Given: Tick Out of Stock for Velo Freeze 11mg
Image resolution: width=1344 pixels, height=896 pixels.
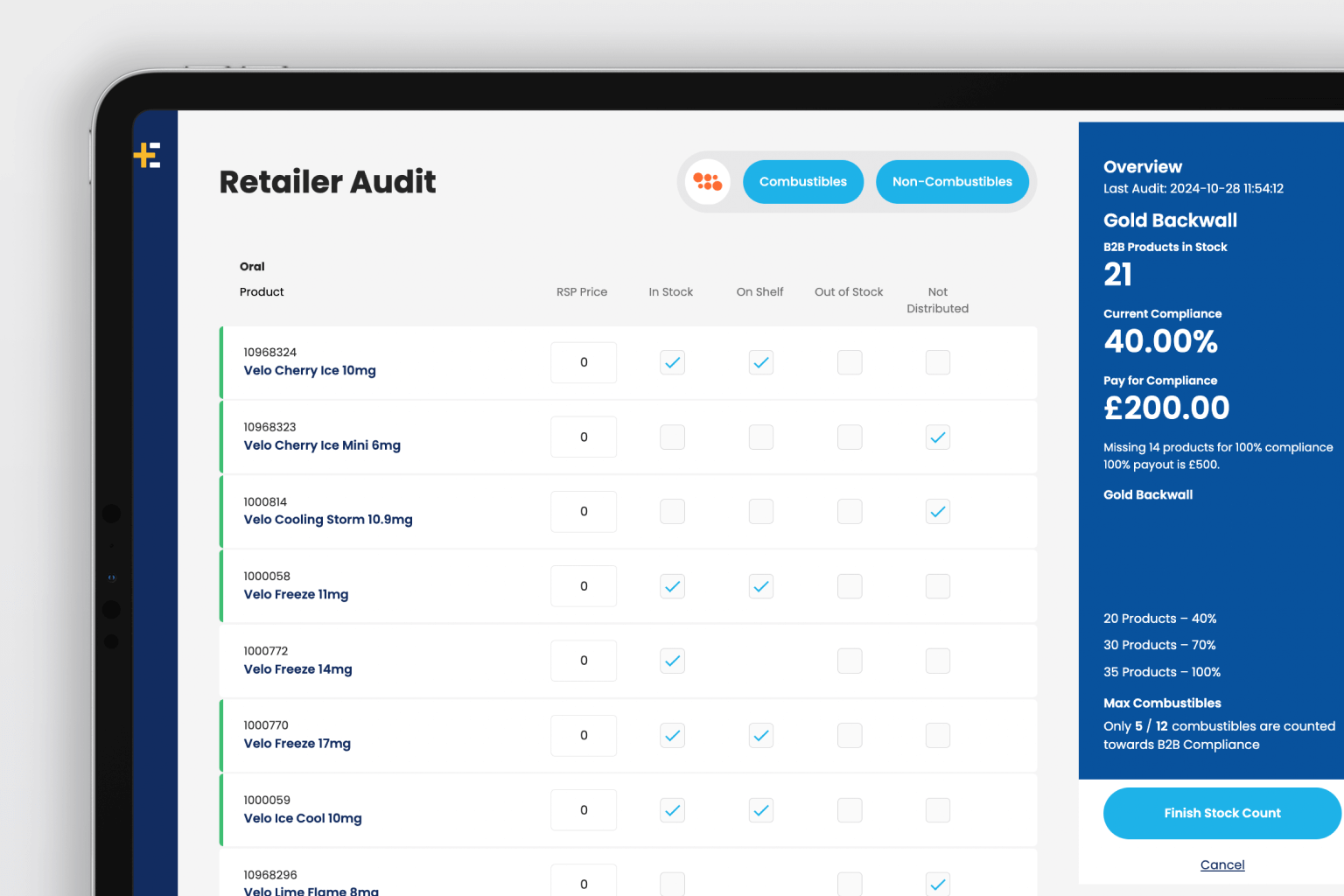Looking at the screenshot, I should 850,586.
